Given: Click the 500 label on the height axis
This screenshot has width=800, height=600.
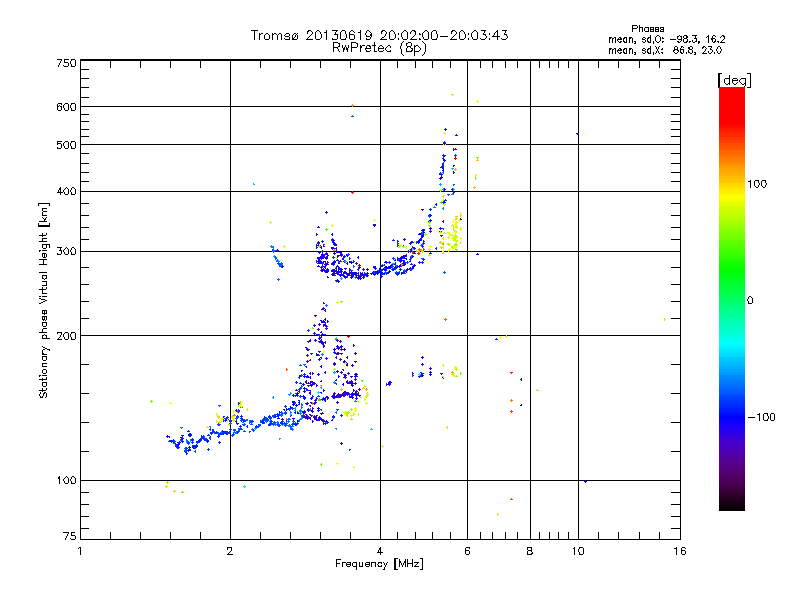Looking at the screenshot, I should tap(66, 145).
